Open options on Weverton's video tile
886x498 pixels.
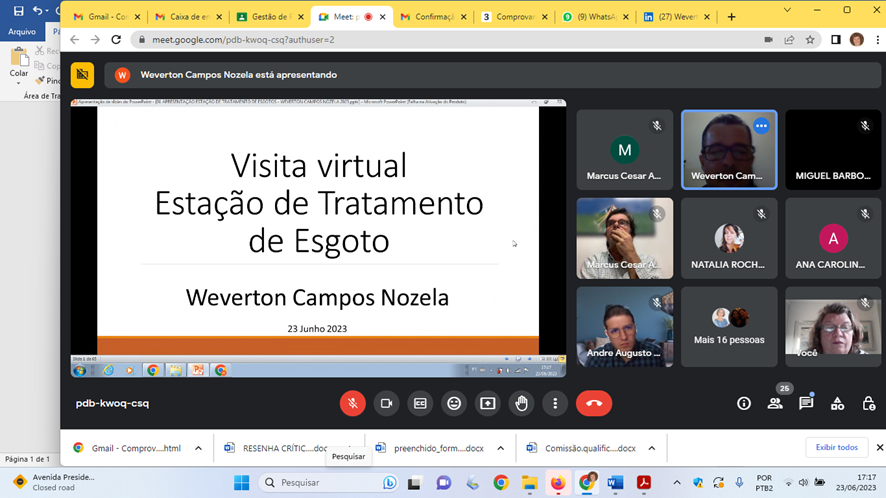(x=761, y=126)
